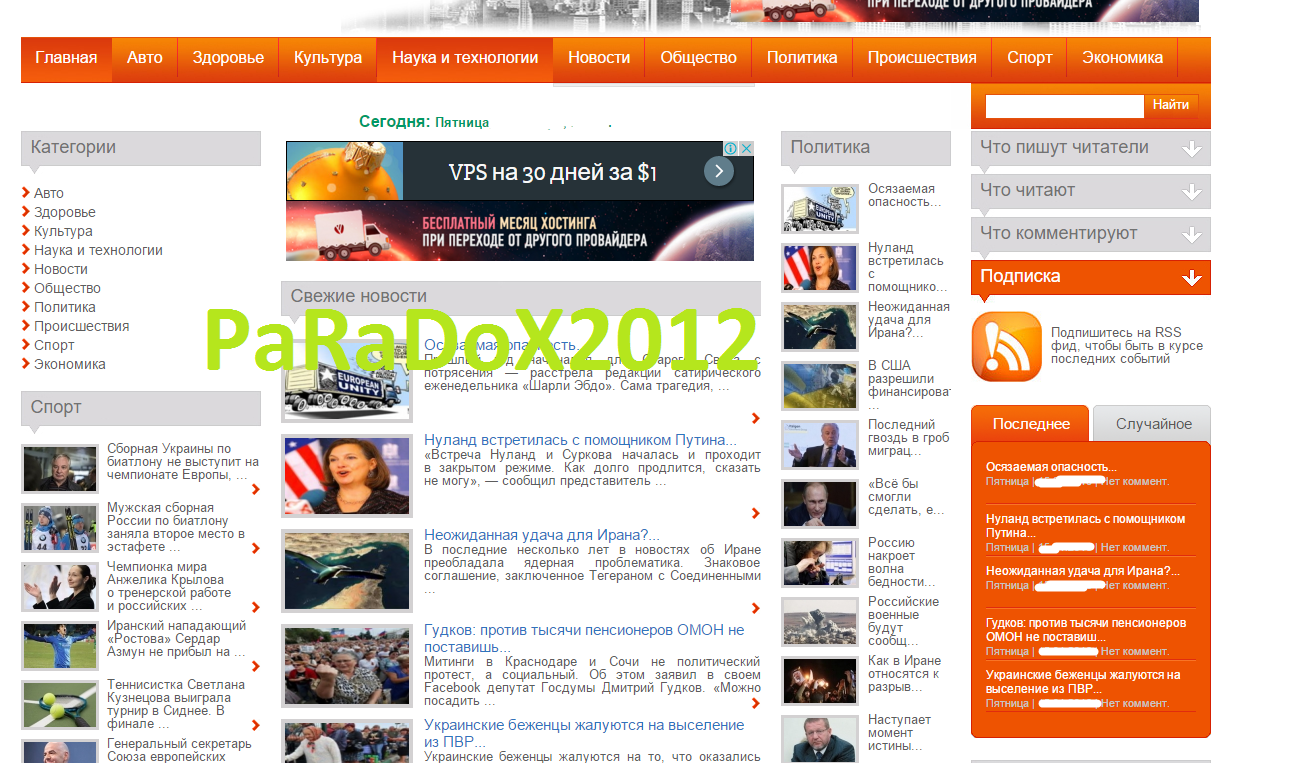
Task: Click the AdChoices info icon on banner
Action: coord(731,148)
